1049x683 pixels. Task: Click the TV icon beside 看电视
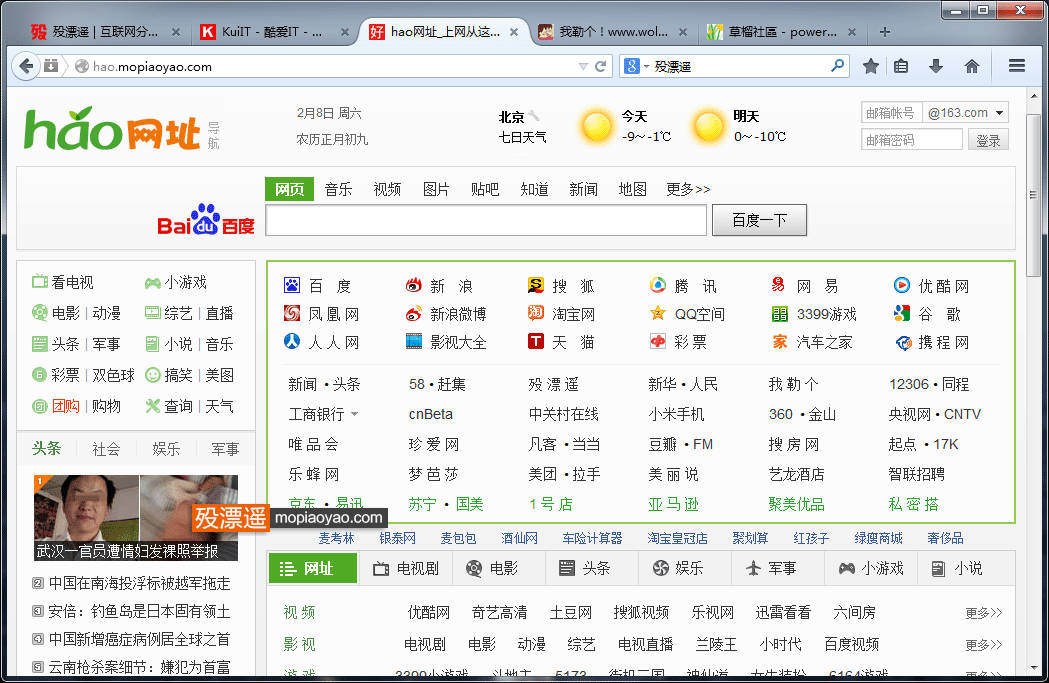click(x=40, y=282)
